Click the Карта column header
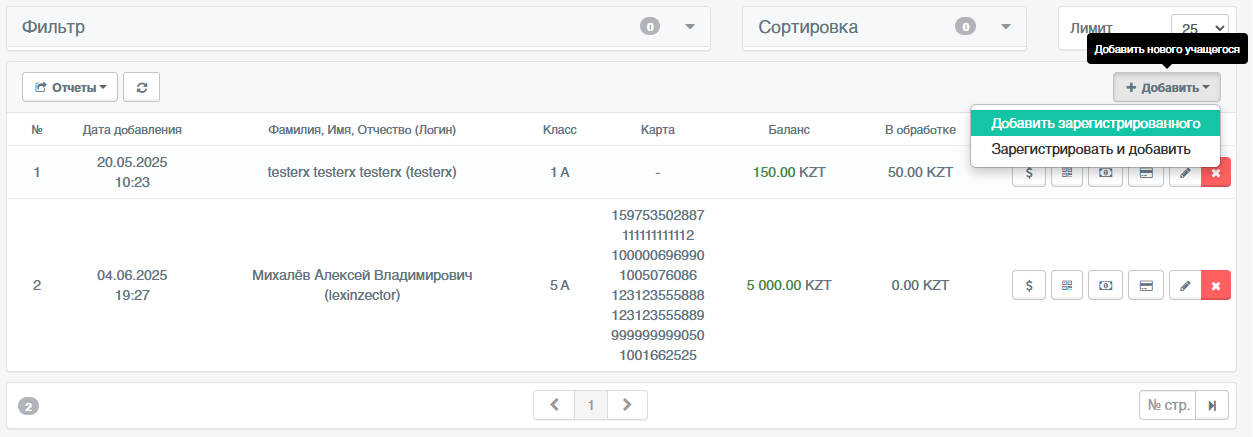 (x=658, y=130)
